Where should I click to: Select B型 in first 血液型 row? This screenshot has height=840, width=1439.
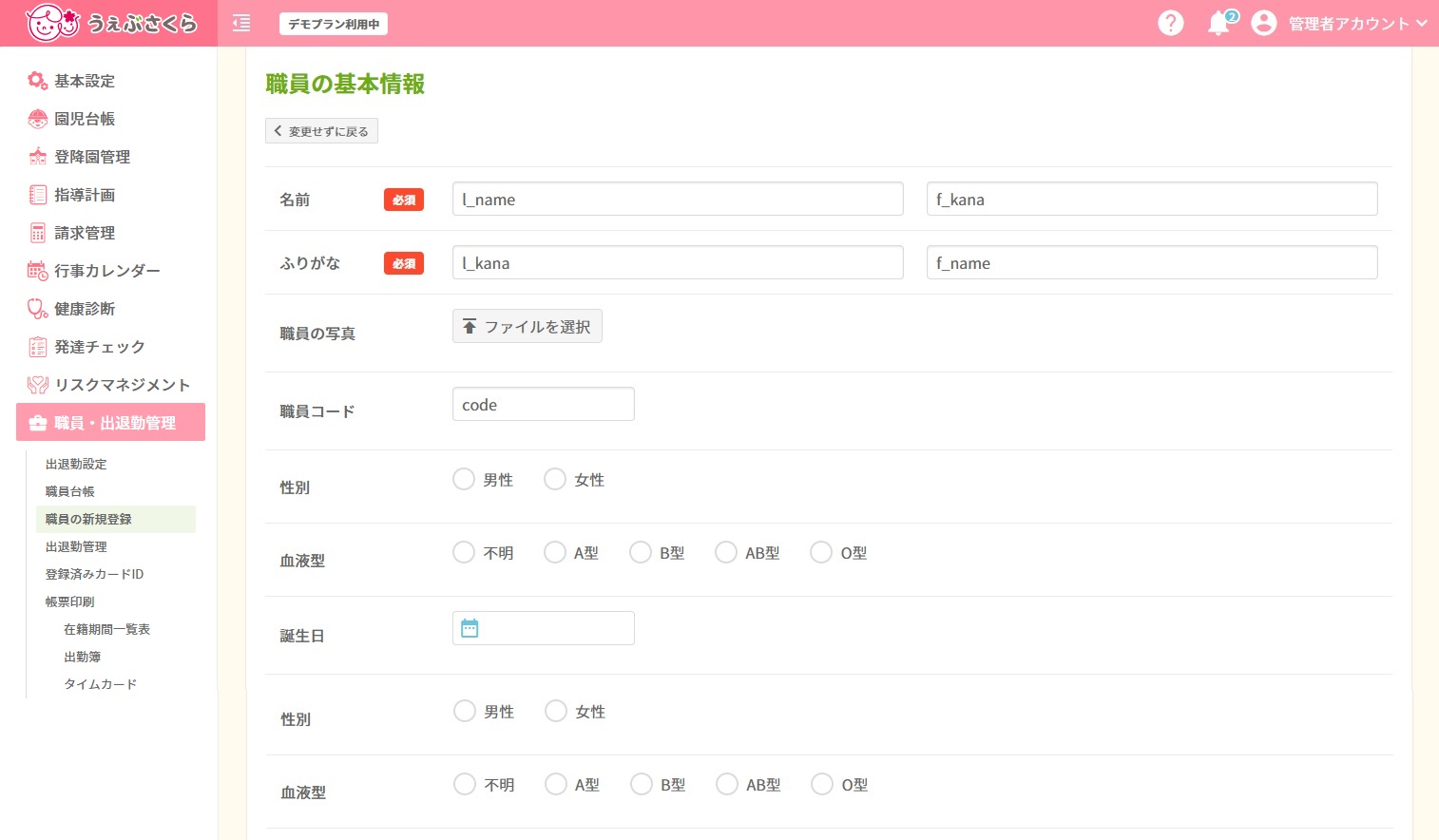pyautogui.click(x=641, y=552)
